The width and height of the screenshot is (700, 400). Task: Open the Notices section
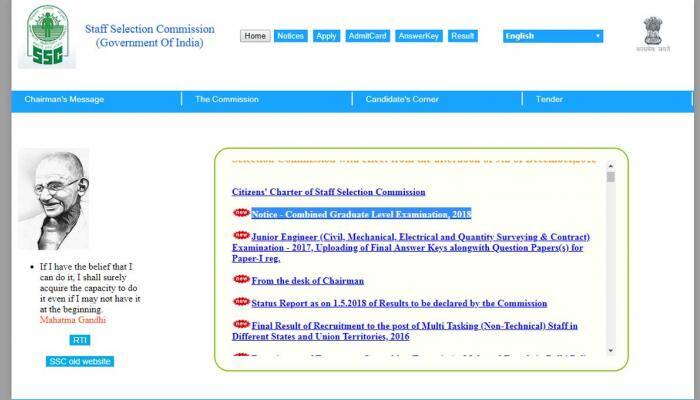(x=291, y=36)
